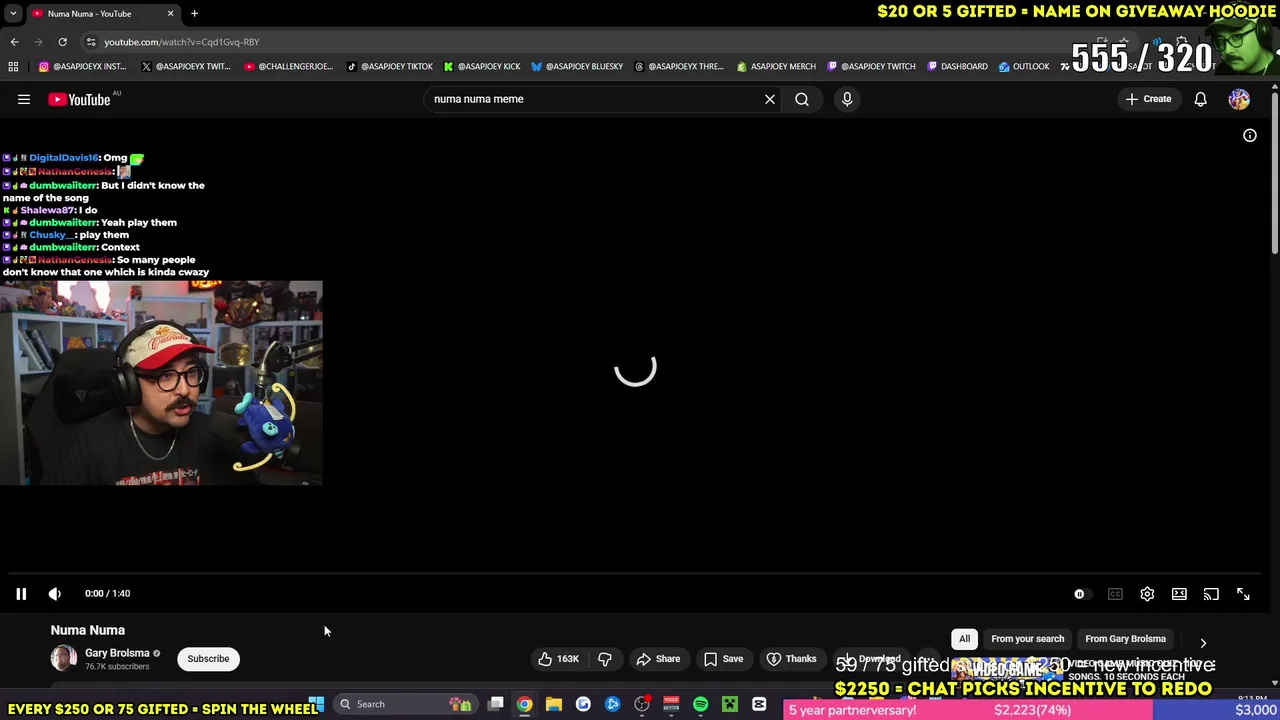The width and height of the screenshot is (1280, 720).
Task: Dislike the Numa Numa video
Action: tap(605, 659)
